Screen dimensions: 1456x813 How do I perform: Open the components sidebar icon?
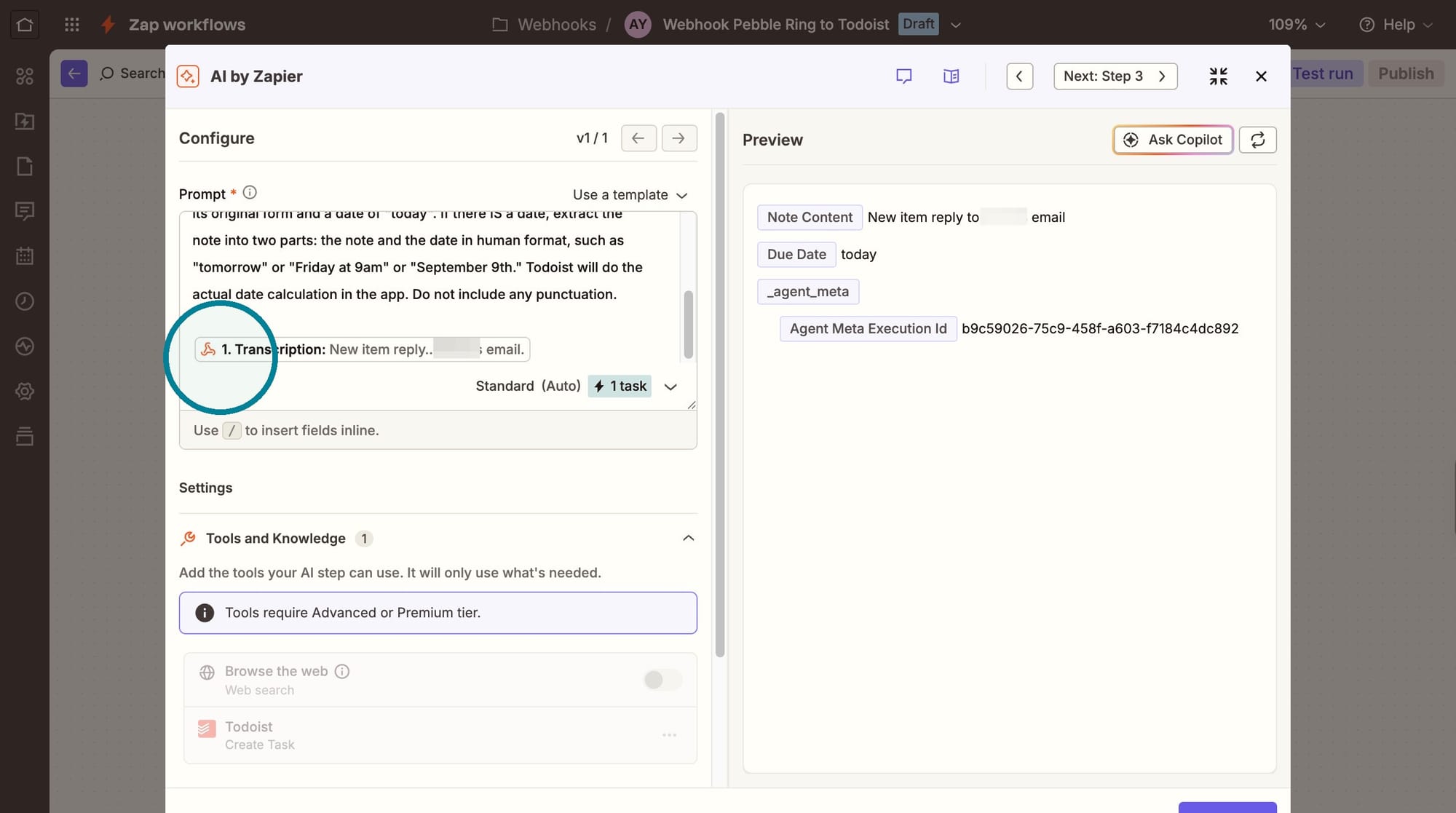coord(25,76)
